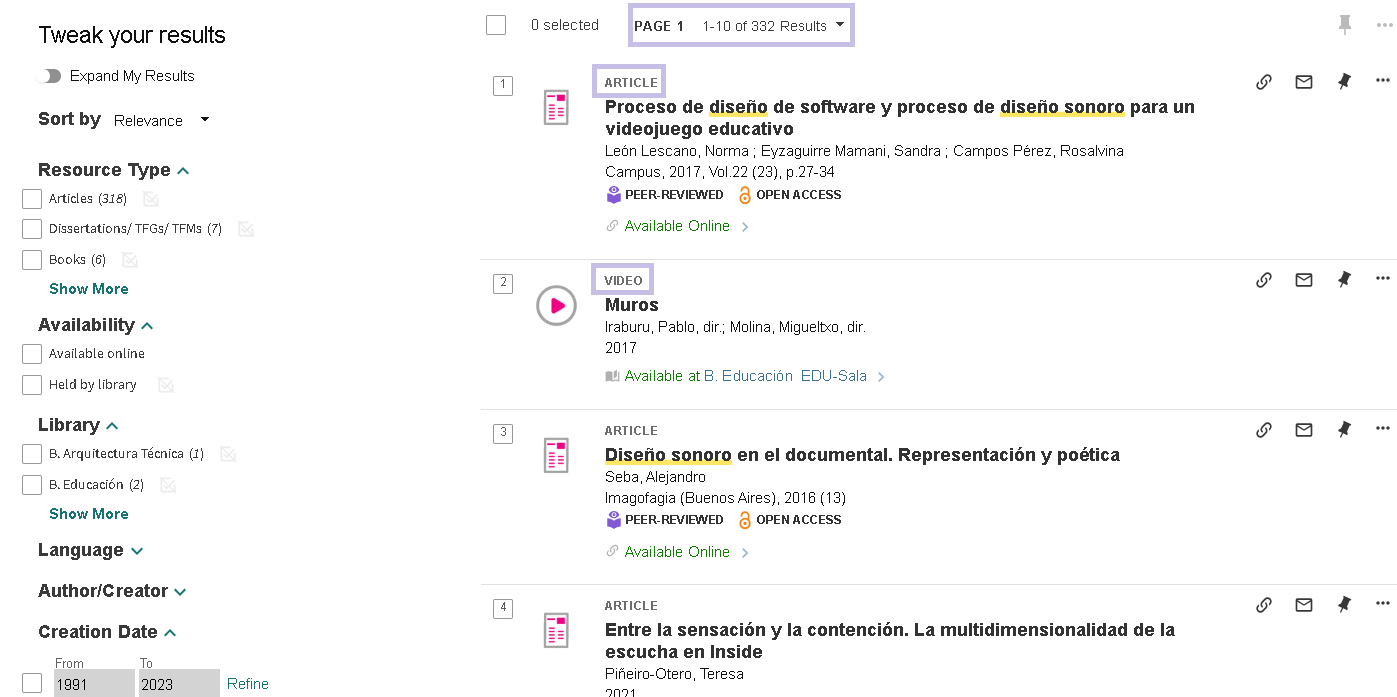Click the play icon for Muros video
1397x697 pixels.
tap(556, 306)
